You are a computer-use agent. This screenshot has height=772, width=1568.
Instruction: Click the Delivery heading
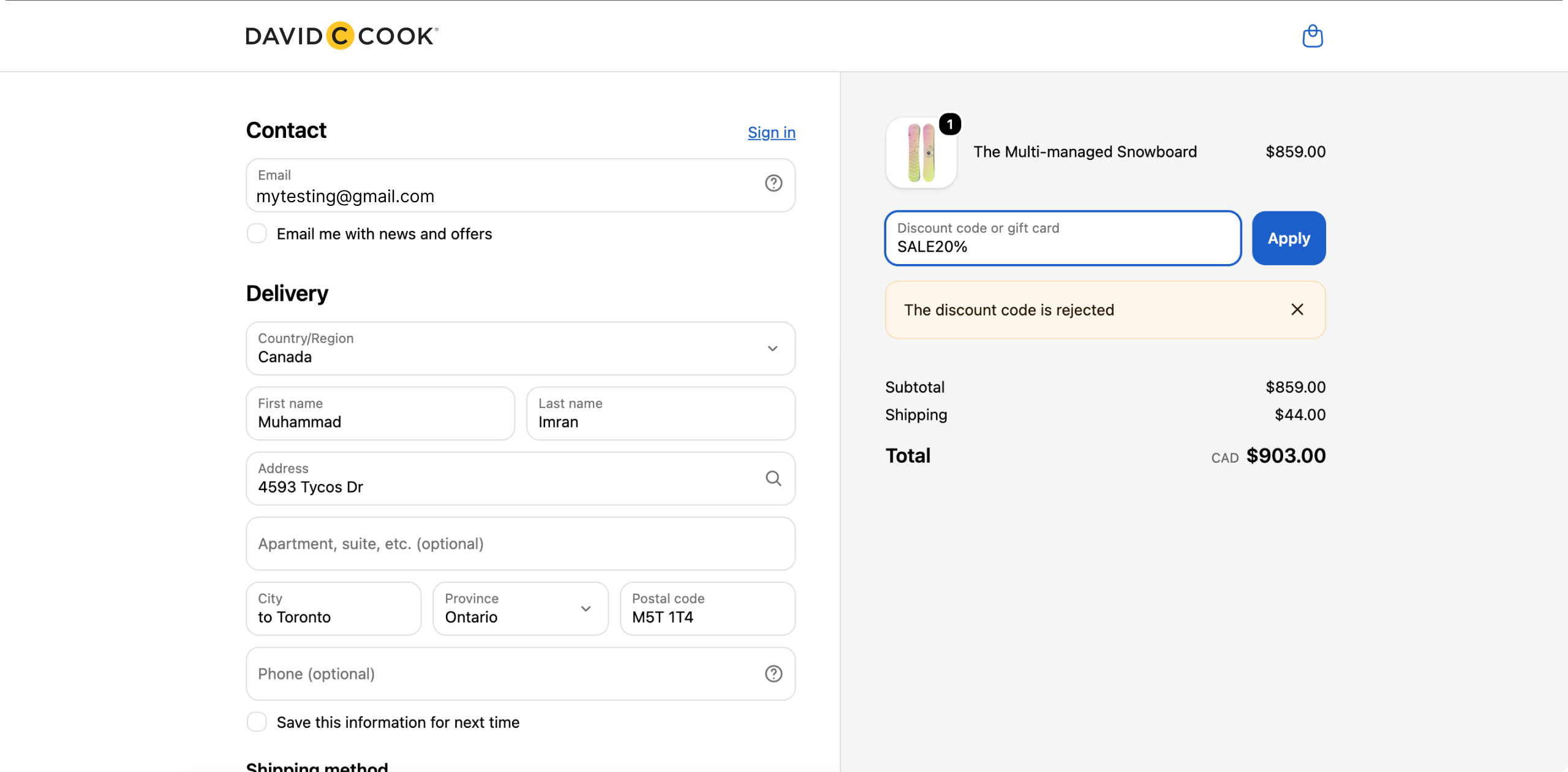click(x=287, y=293)
